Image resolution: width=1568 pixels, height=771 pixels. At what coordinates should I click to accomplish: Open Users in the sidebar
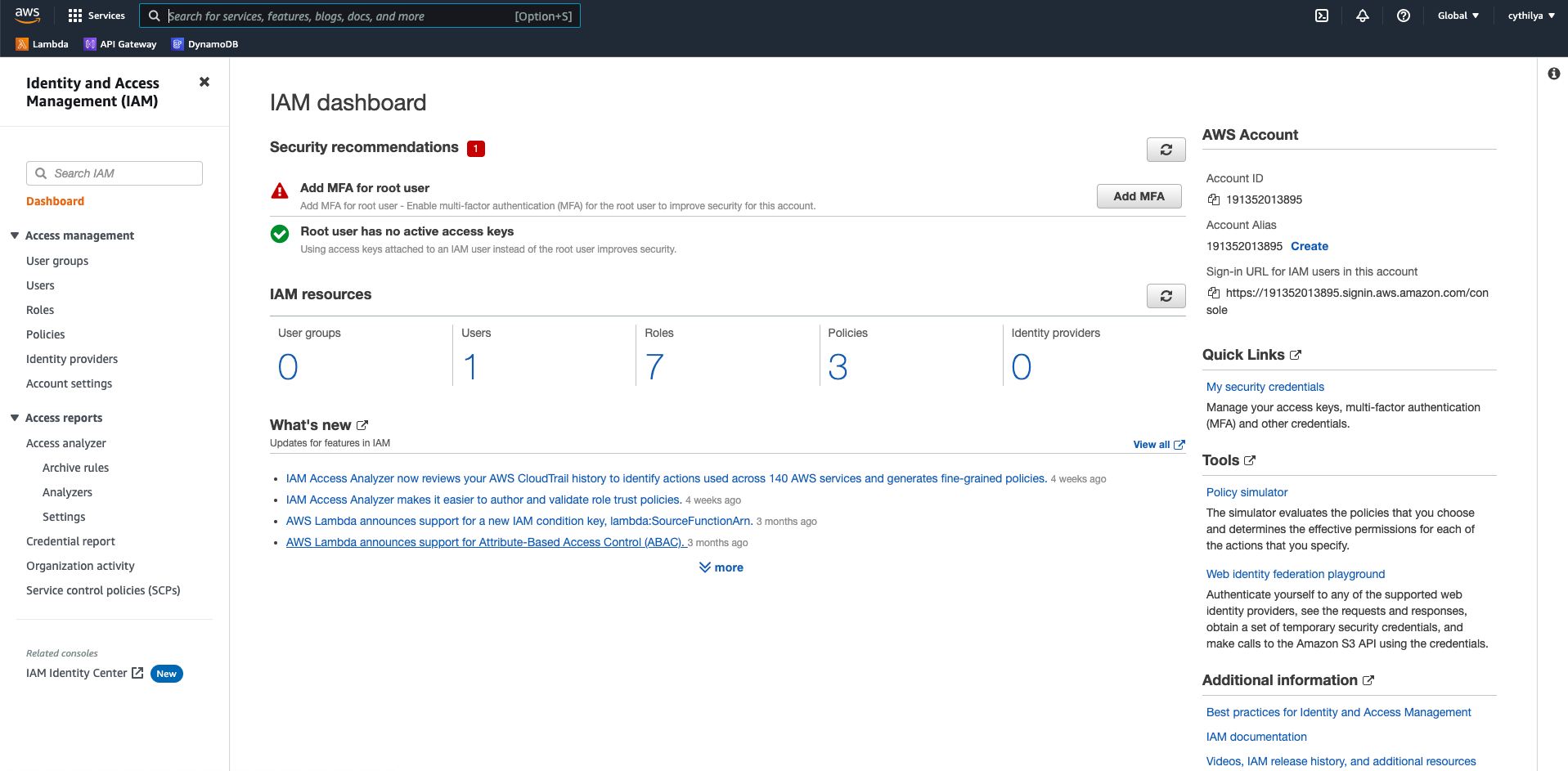pos(40,285)
